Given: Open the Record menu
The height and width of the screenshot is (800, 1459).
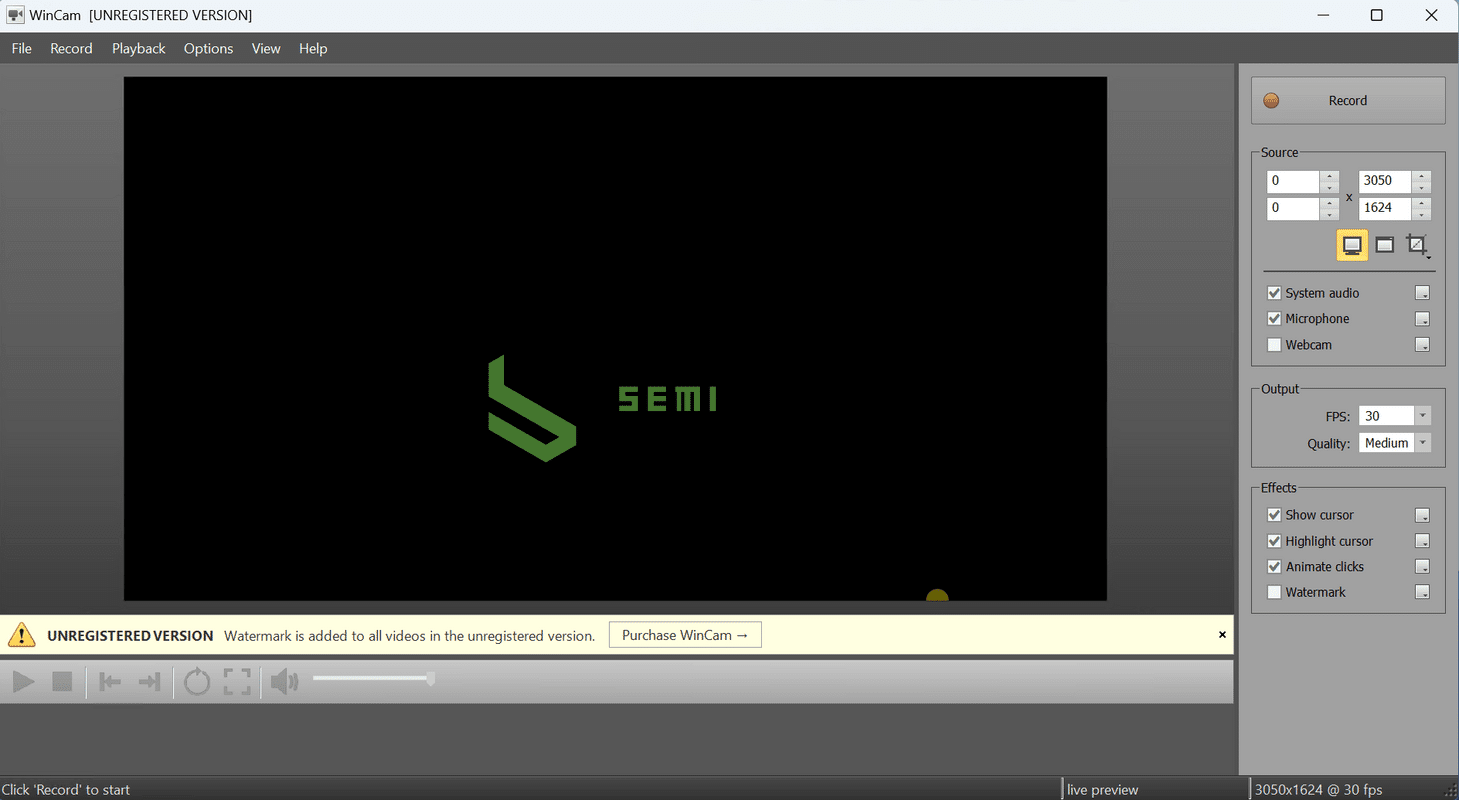Looking at the screenshot, I should tap(71, 48).
